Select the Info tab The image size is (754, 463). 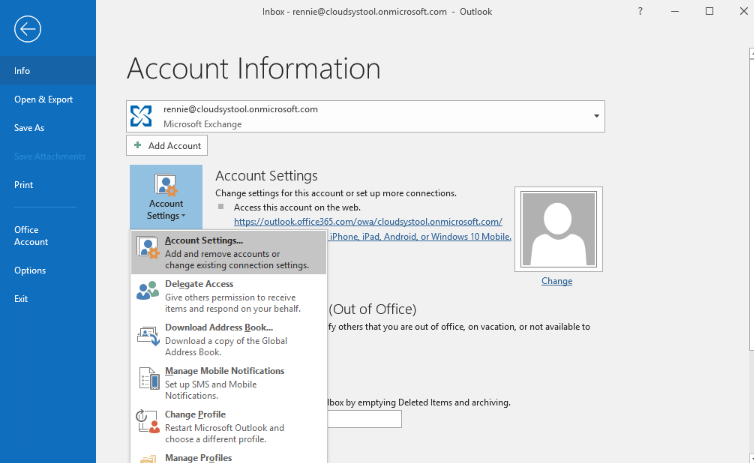(x=48, y=71)
